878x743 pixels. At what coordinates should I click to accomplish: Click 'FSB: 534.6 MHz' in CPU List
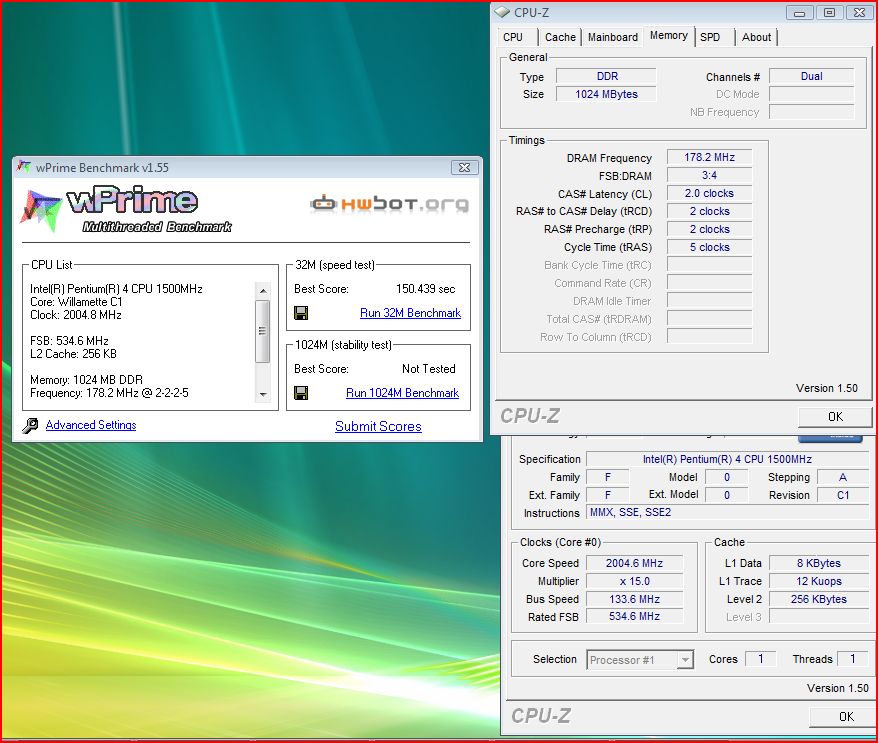click(x=69, y=340)
